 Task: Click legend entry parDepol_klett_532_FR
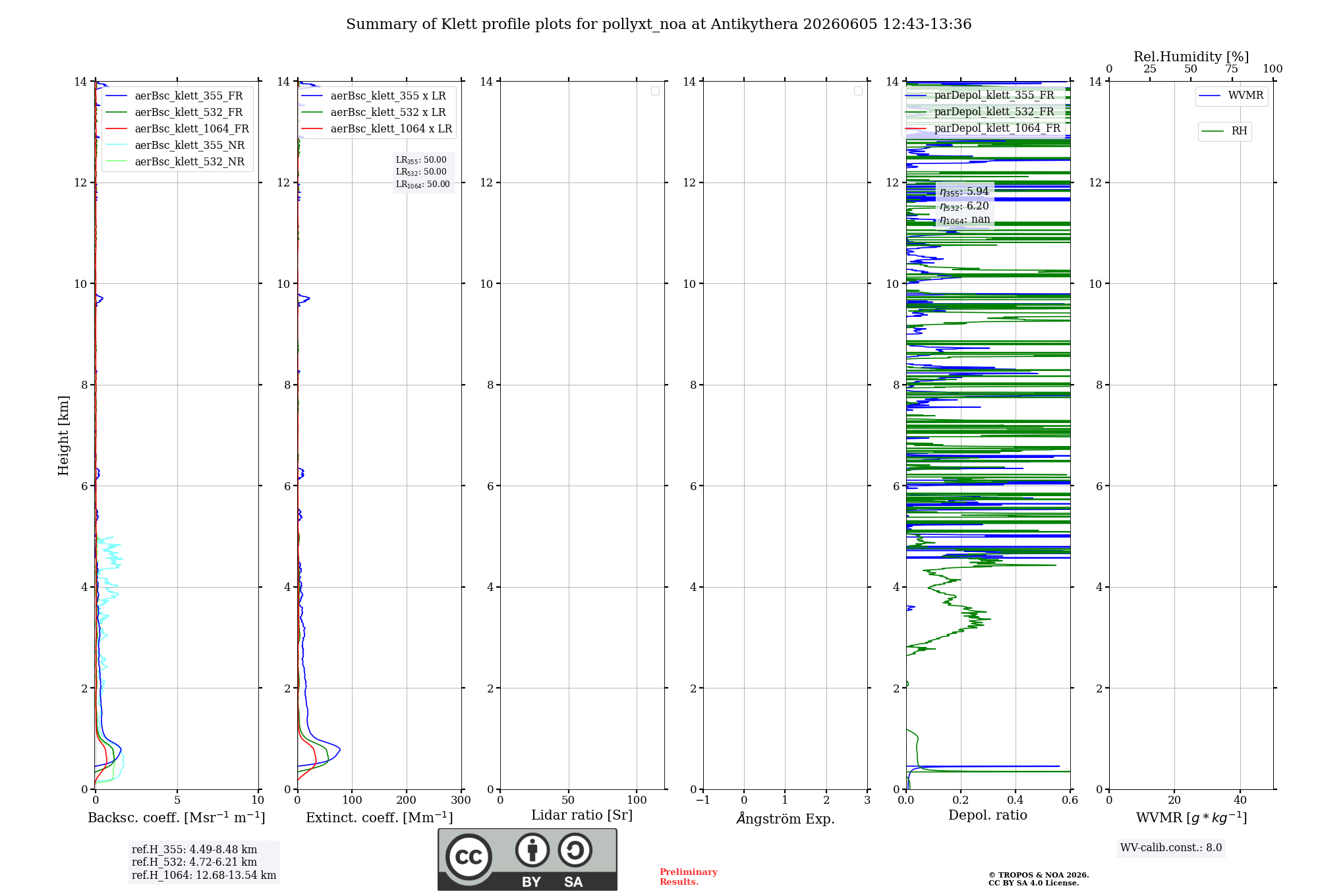click(980, 112)
